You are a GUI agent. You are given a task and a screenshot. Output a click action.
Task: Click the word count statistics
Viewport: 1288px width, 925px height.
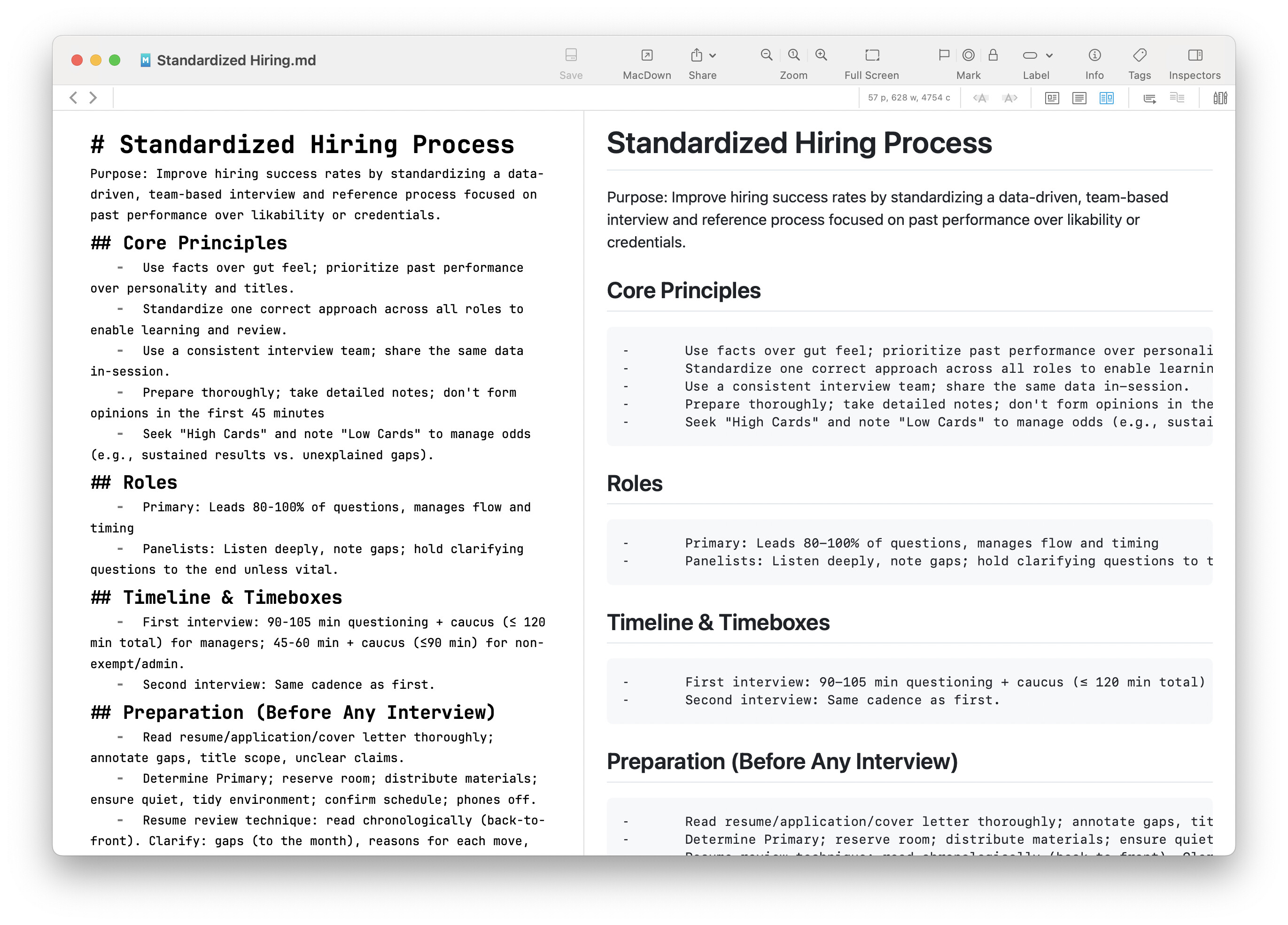(x=908, y=98)
